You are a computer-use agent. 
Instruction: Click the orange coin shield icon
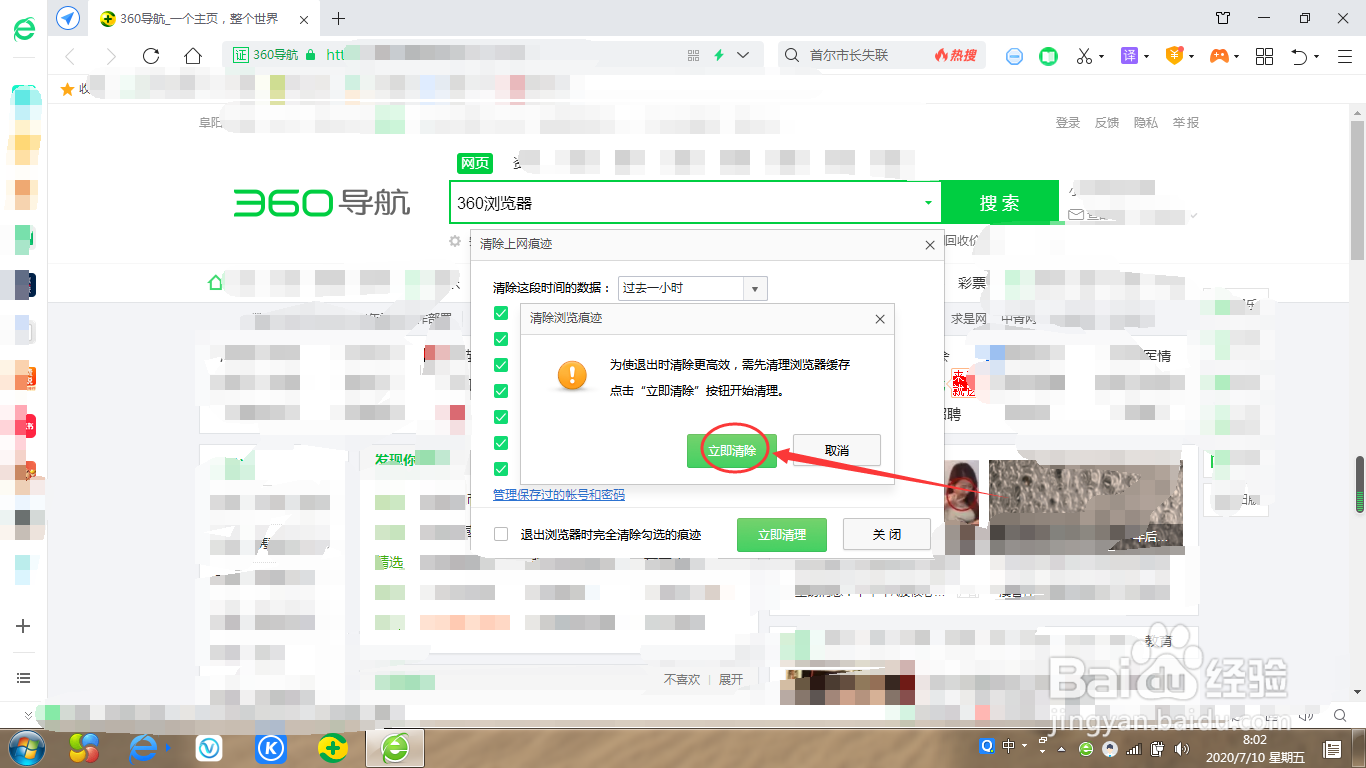[1175, 56]
